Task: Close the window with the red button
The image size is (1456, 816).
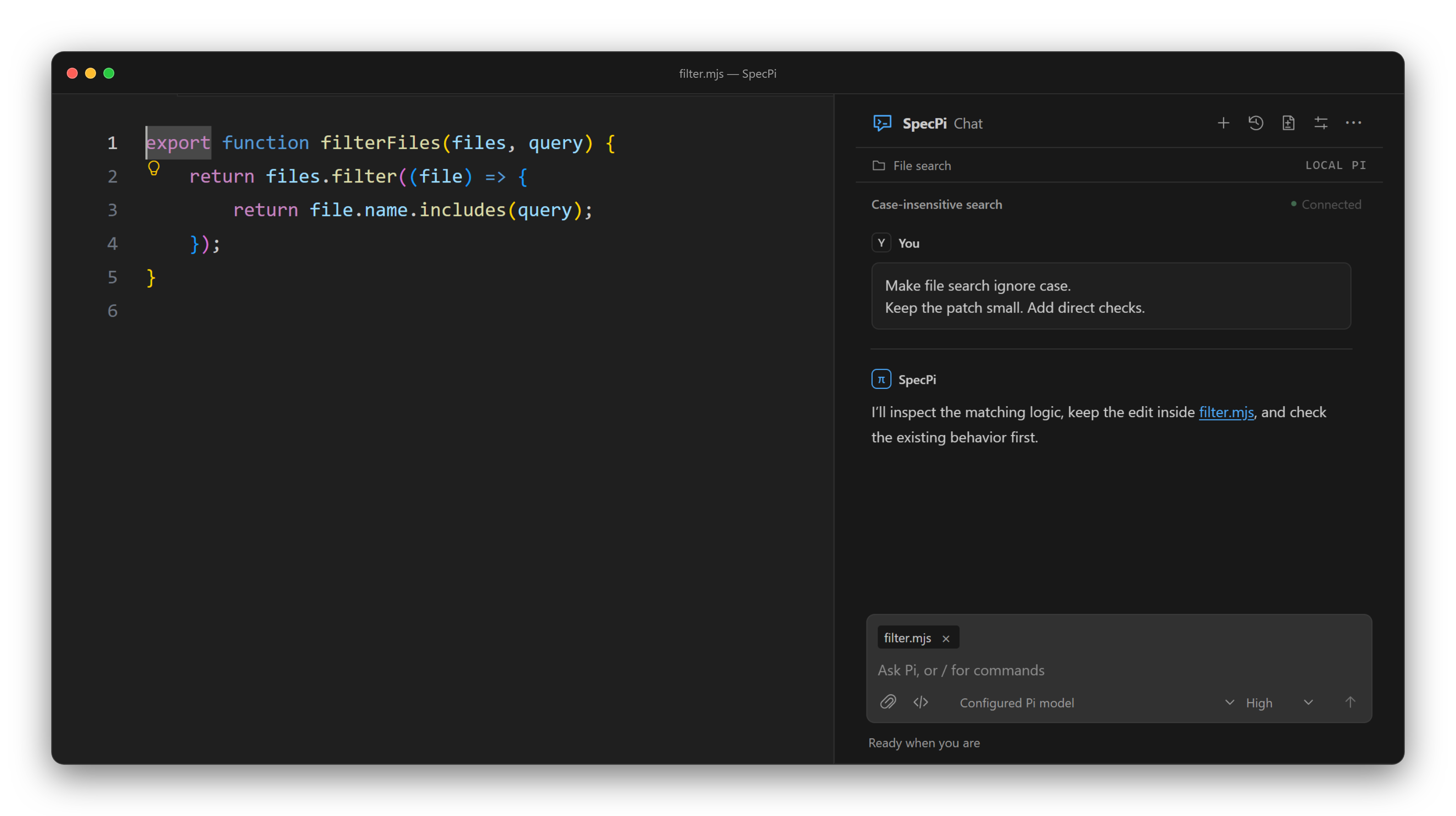Action: tap(72, 74)
